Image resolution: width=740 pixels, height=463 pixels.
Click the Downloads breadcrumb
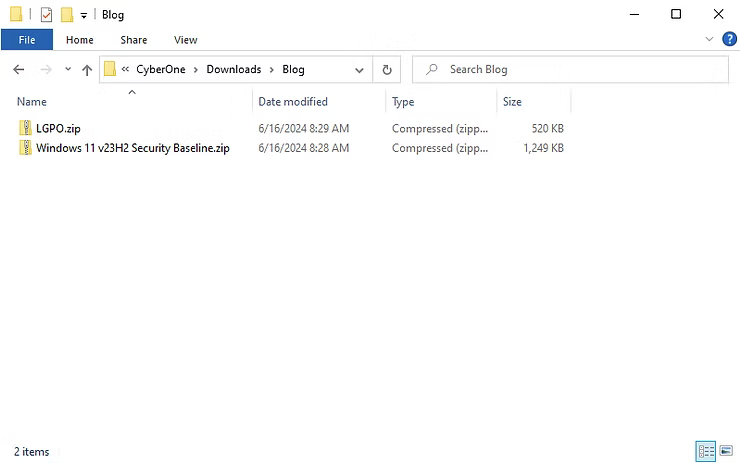click(x=234, y=69)
